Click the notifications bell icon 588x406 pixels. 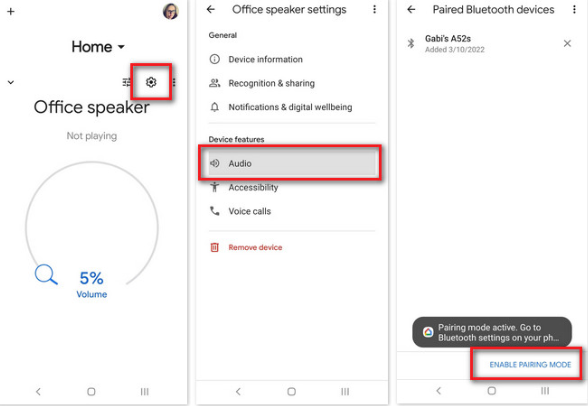pos(214,107)
